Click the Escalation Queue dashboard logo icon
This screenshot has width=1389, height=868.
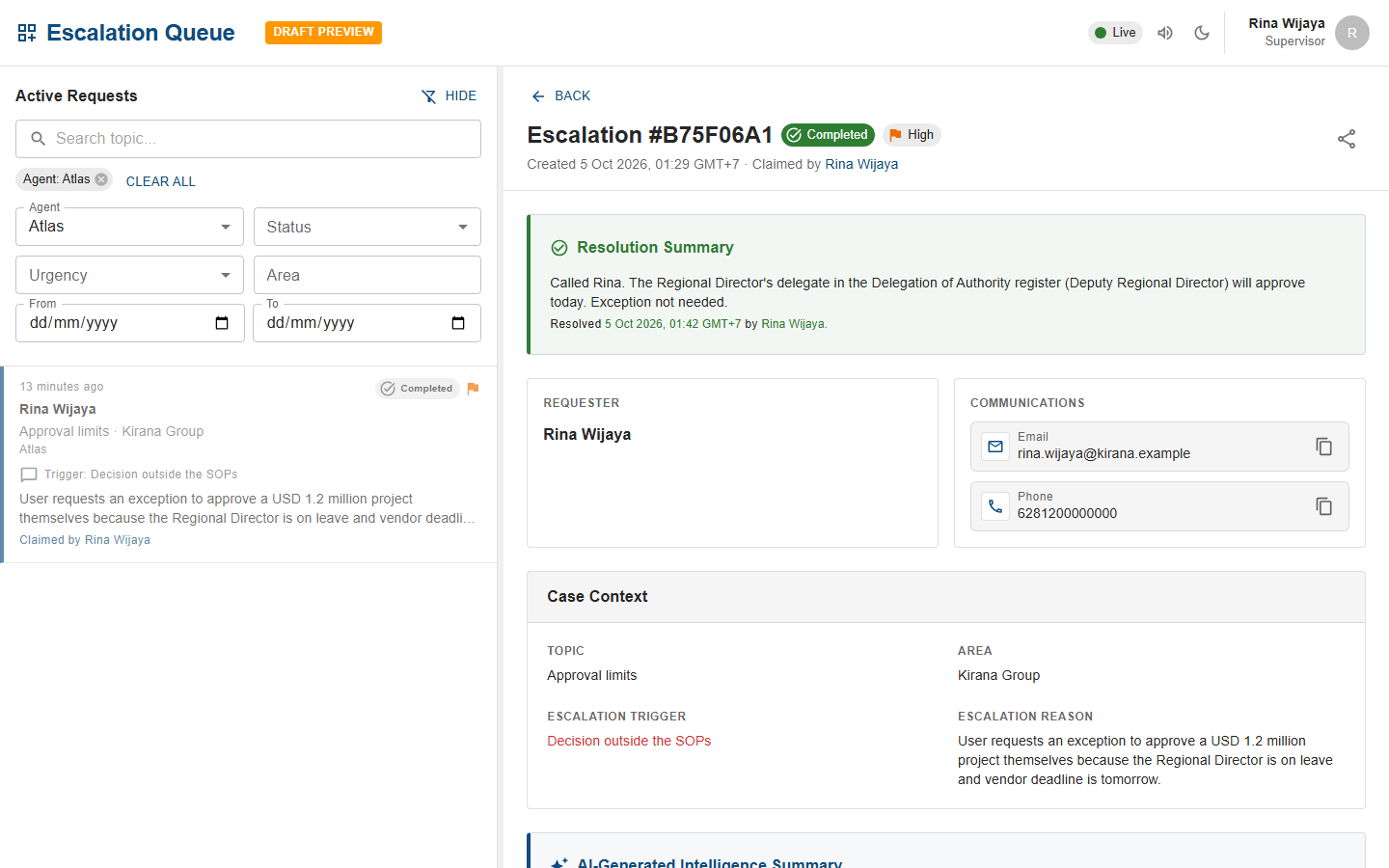27,33
